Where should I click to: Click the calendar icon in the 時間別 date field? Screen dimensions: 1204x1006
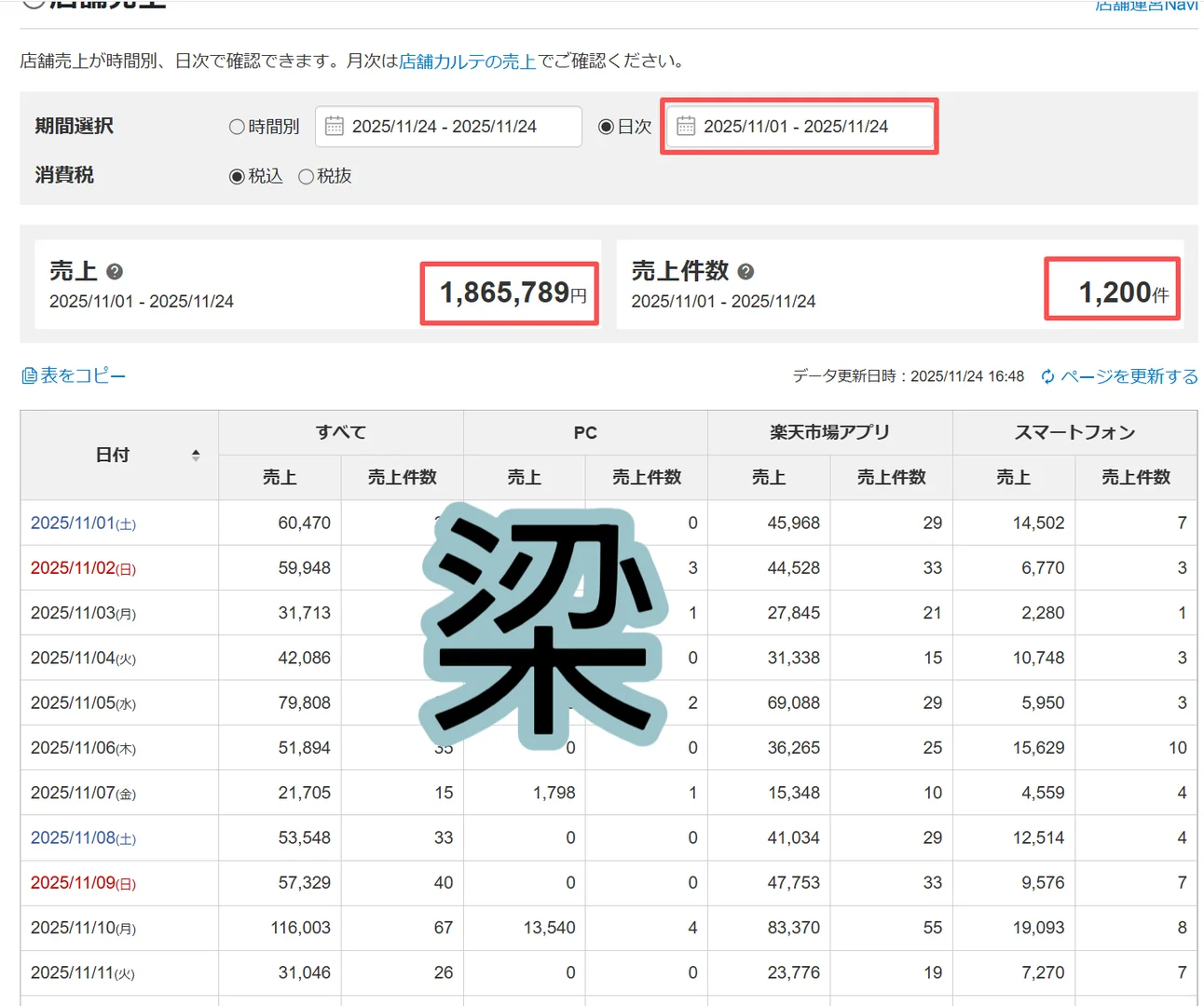(334, 126)
